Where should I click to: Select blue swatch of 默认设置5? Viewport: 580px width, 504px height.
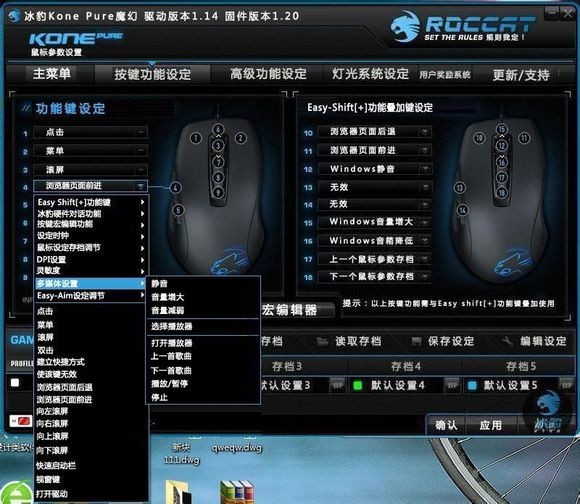[x=472, y=386]
